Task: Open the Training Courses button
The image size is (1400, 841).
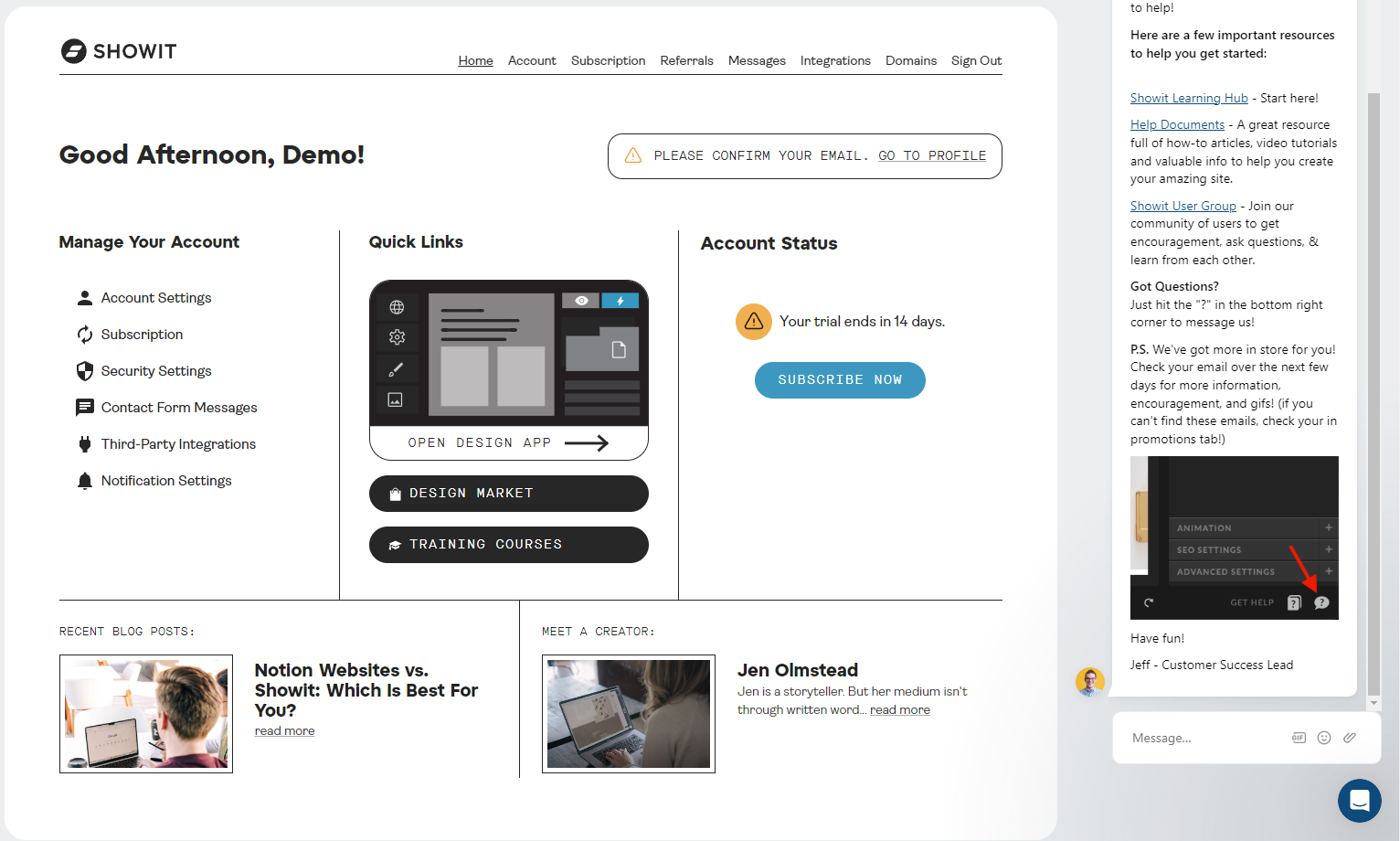Action: 509,545
